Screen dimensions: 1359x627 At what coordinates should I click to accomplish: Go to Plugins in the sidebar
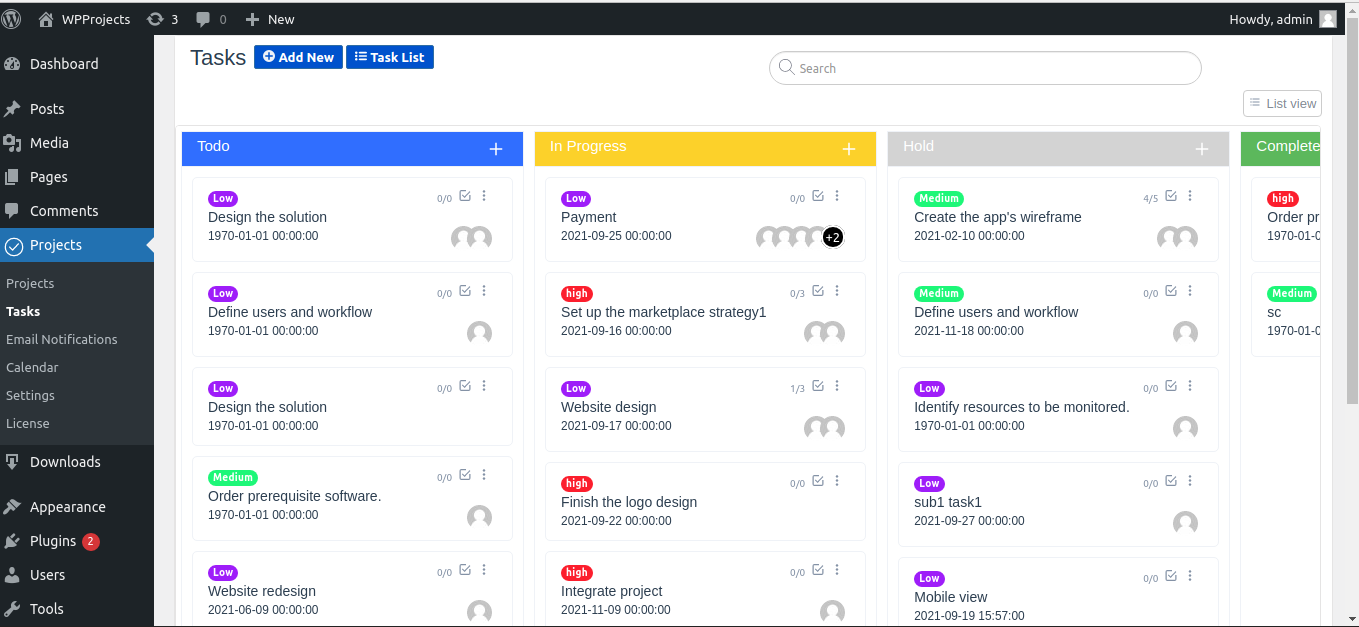(53, 541)
